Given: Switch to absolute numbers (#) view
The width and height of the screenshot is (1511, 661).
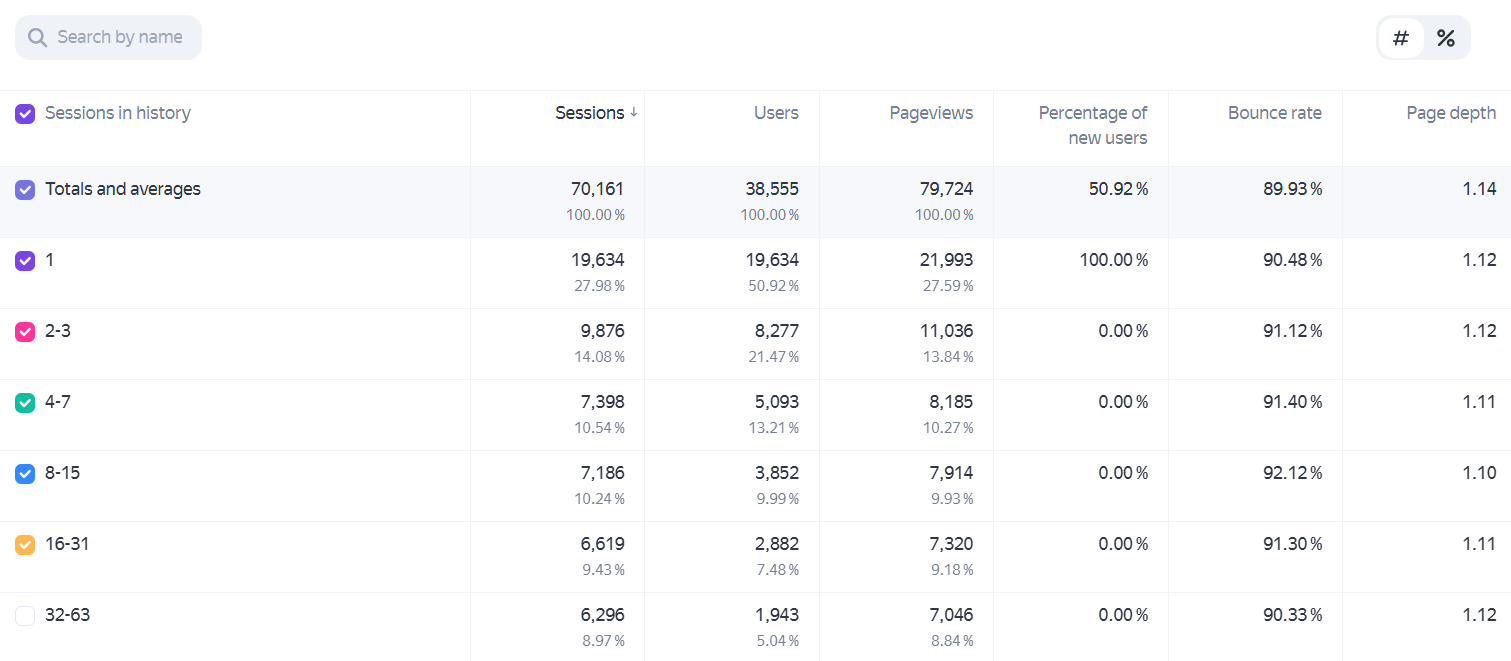Looking at the screenshot, I should 1401,38.
